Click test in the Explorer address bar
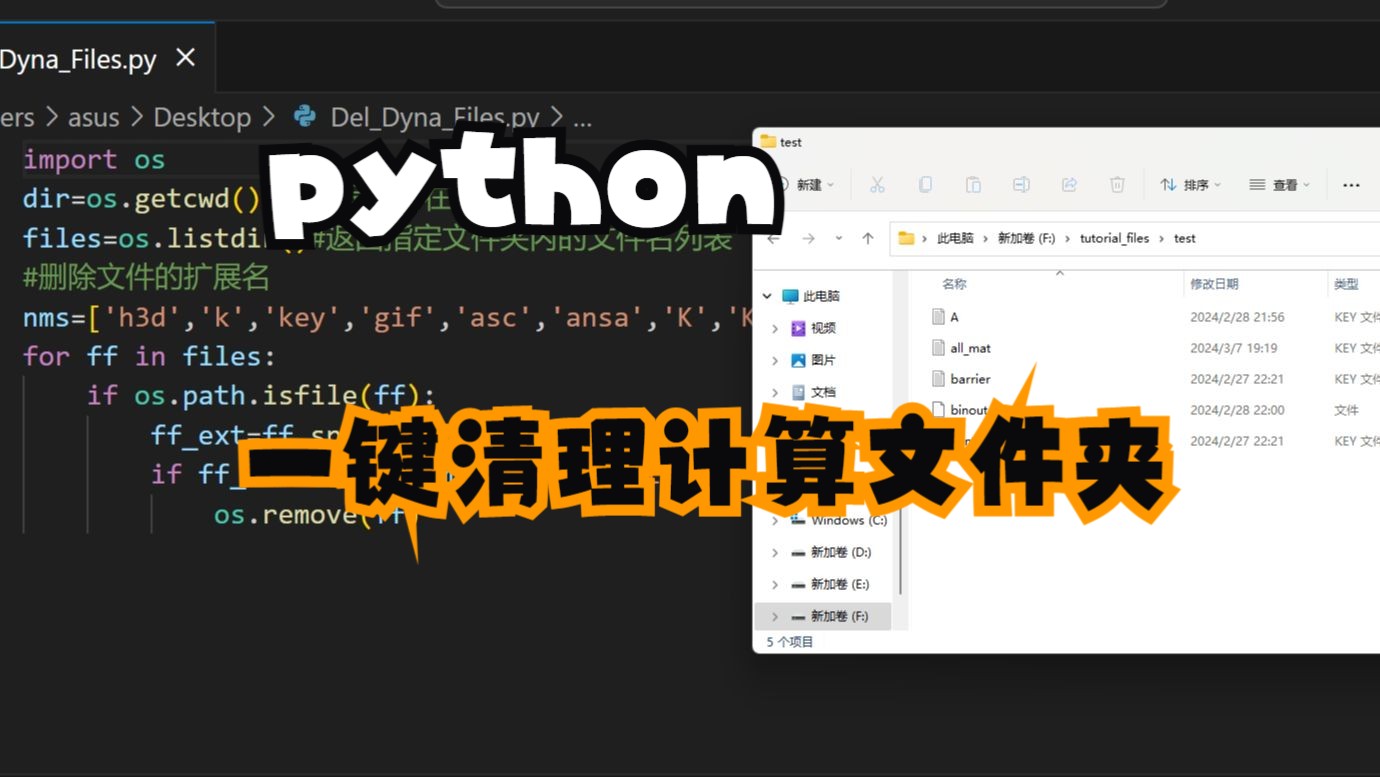 1185,238
